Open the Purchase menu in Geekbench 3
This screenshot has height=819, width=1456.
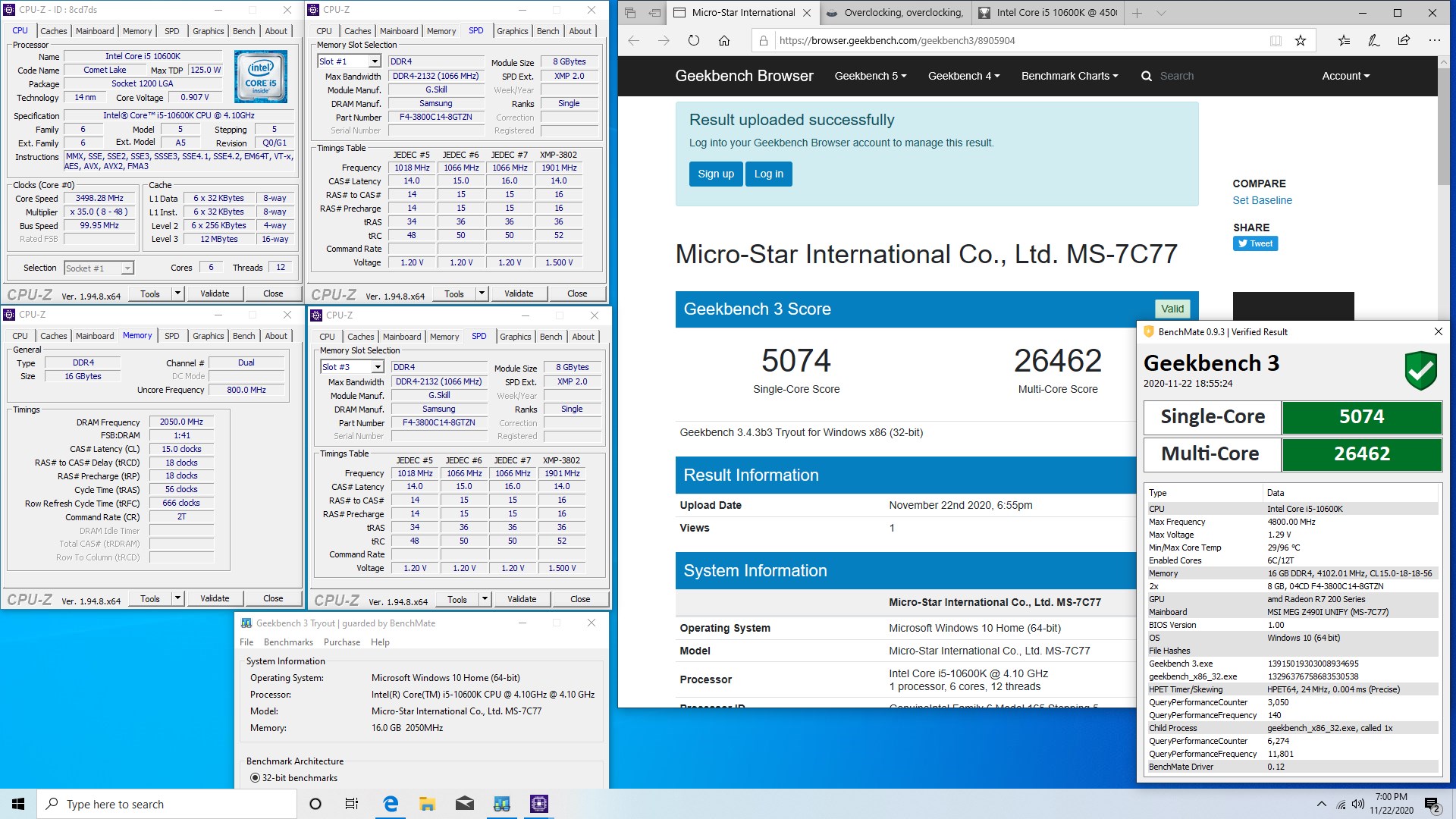342,642
